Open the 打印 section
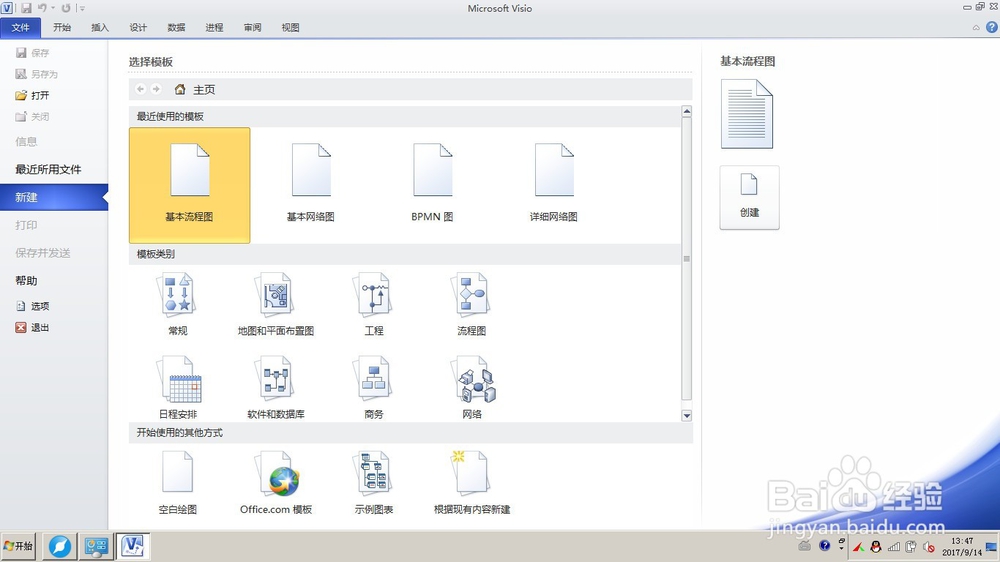 coord(26,225)
